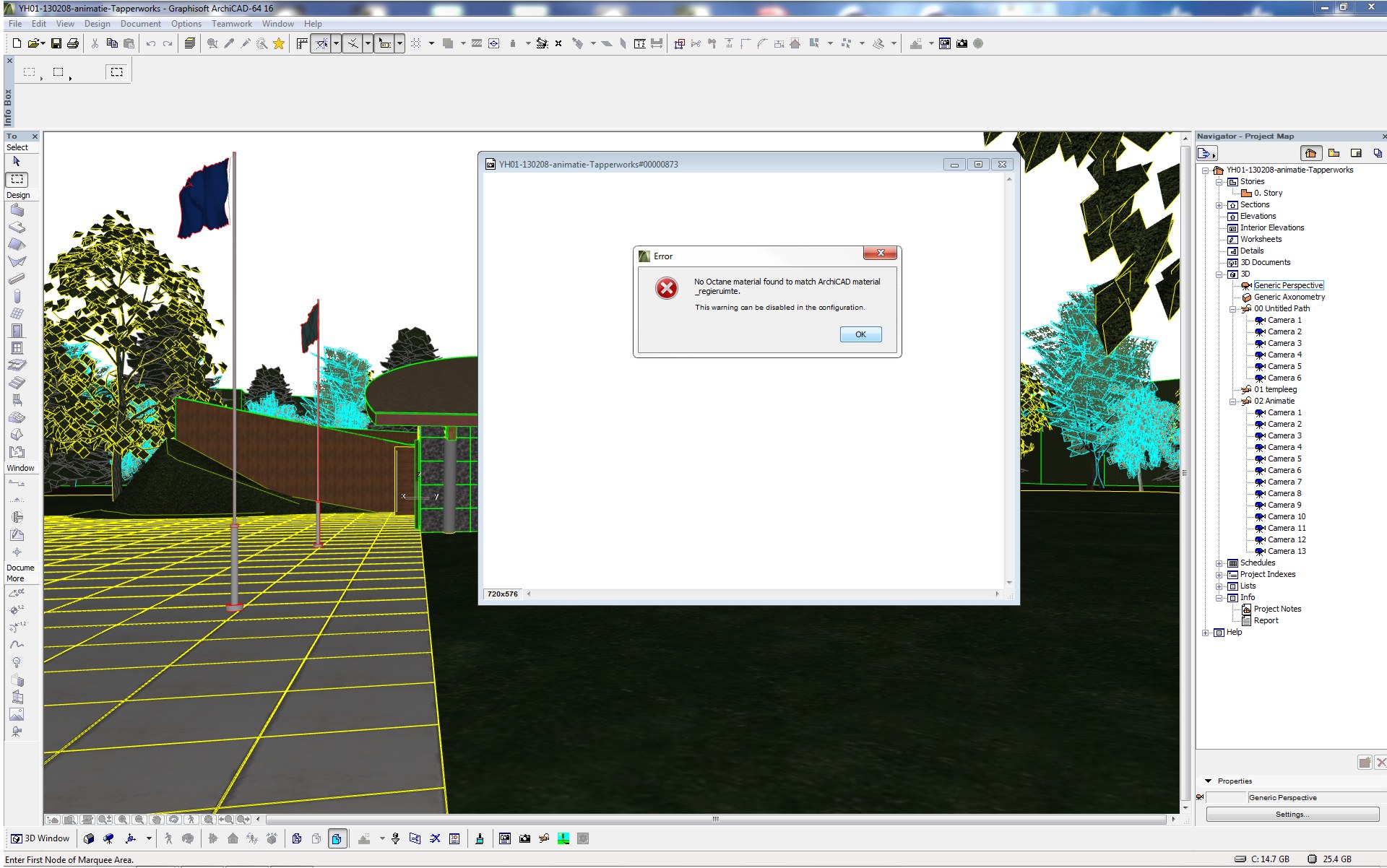Screen dimensions: 1387x868
Task: Click OK in the Error dialog
Action: (860, 334)
